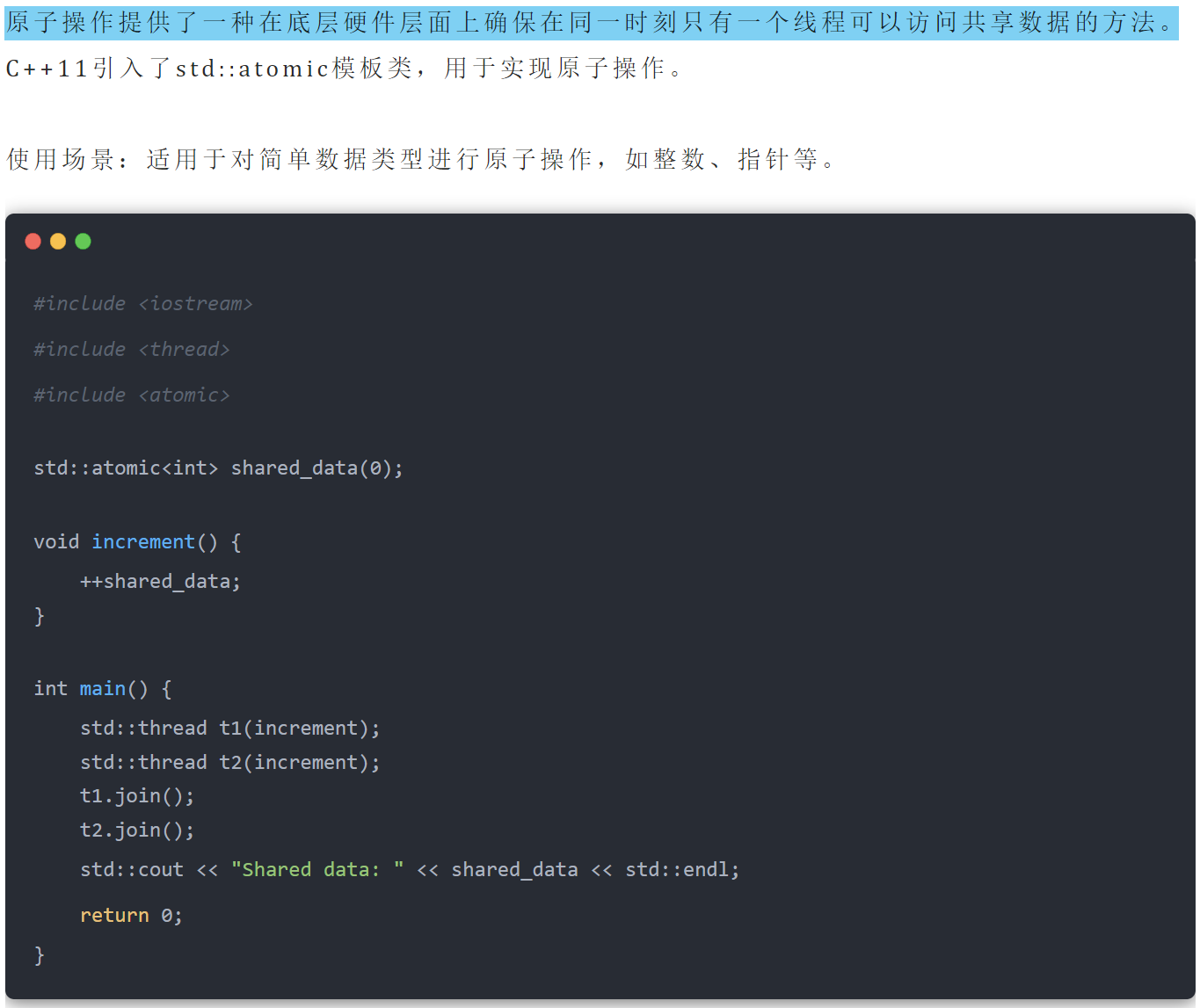This screenshot has width=1200, height=1008.
Task: Click the 'void increment() {' line
Action: tap(137, 541)
